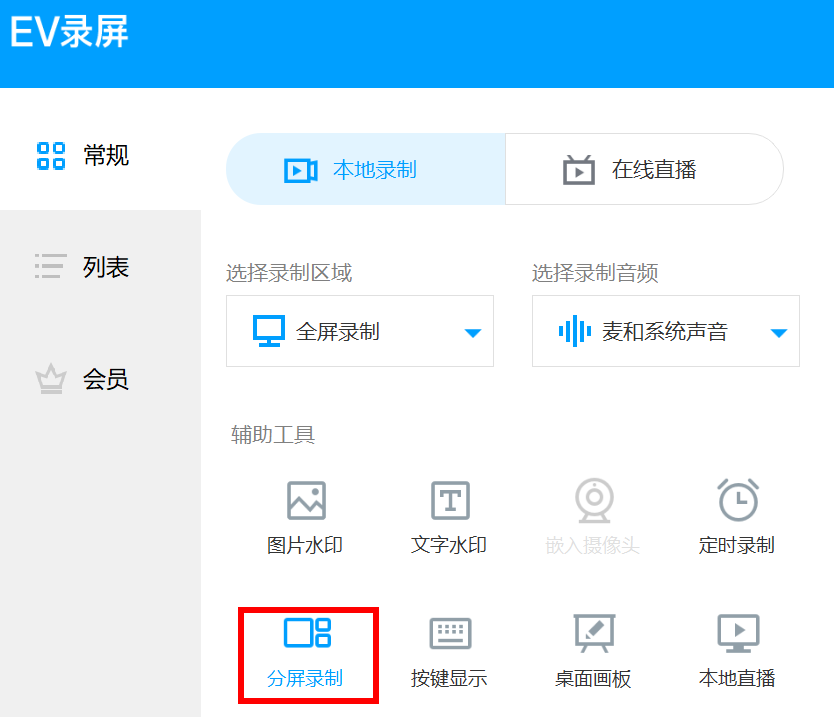Viewport: 834px width, 717px height.
Task: Expand the 麦和系统声音 audio dropdown
Action: point(666,331)
